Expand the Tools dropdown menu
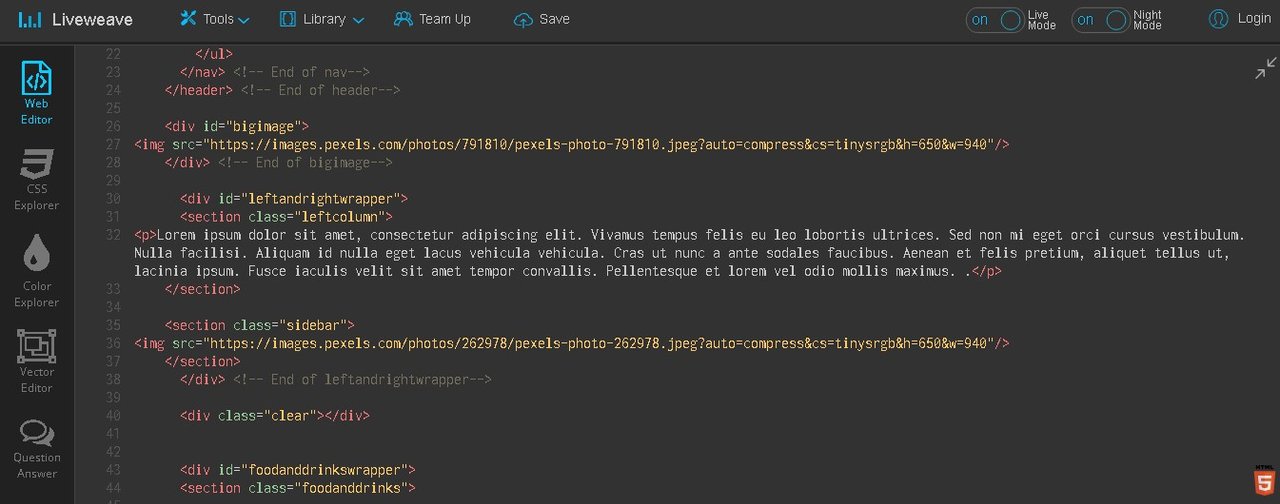Image resolution: width=1280 pixels, height=504 pixels. (x=214, y=19)
